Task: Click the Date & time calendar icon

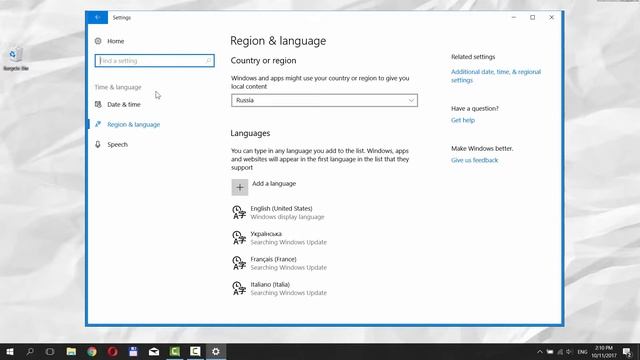Action: (98, 104)
